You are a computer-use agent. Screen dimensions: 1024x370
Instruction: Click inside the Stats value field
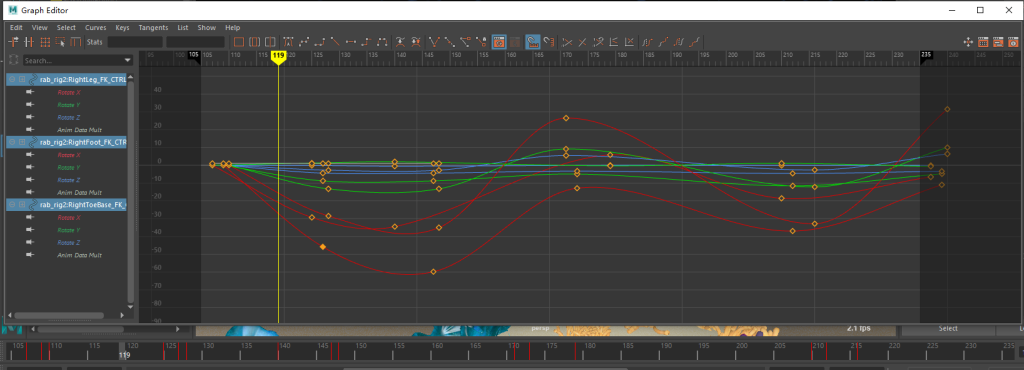[x=135, y=42]
